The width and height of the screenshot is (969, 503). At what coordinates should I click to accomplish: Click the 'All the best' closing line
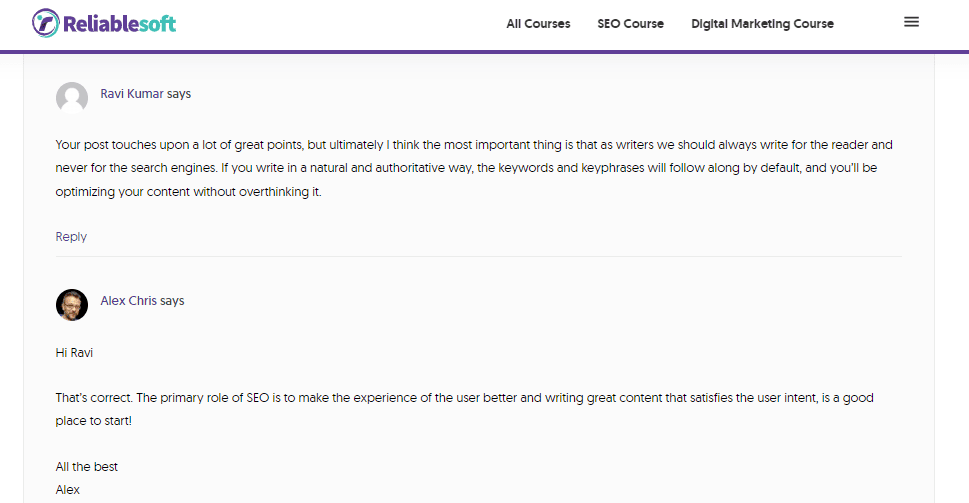(87, 467)
